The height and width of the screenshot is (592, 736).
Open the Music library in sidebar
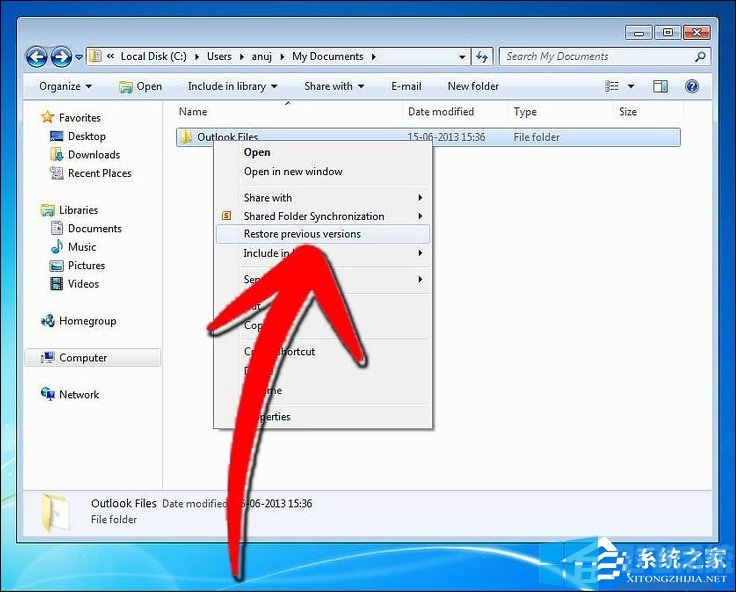82,247
